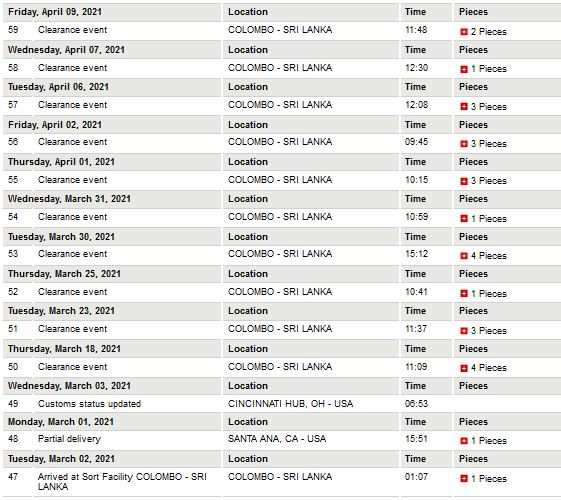This screenshot has width=561, height=500.
Task: Click Monday, March 01, 2021 date header
Action: click(x=61, y=422)
